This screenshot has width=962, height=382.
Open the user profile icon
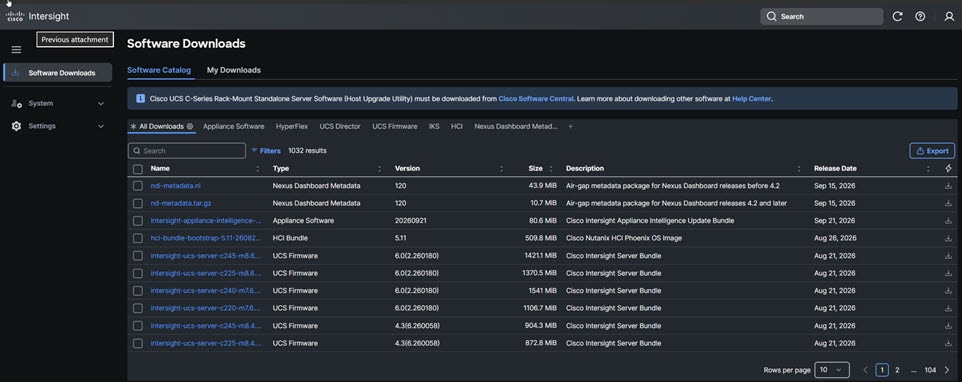(x=949, y=17)
